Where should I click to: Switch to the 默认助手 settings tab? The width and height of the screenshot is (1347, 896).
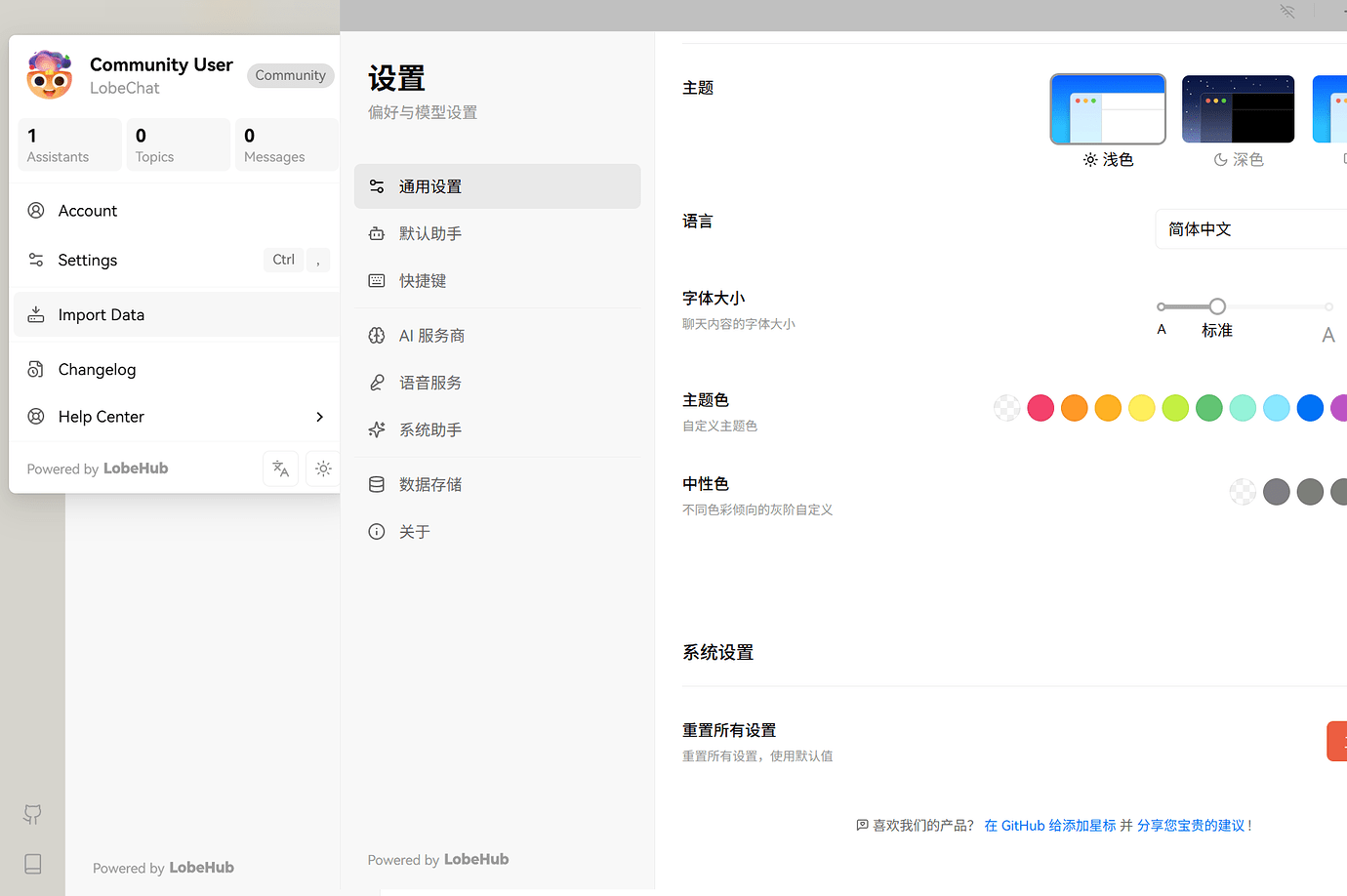497,233
